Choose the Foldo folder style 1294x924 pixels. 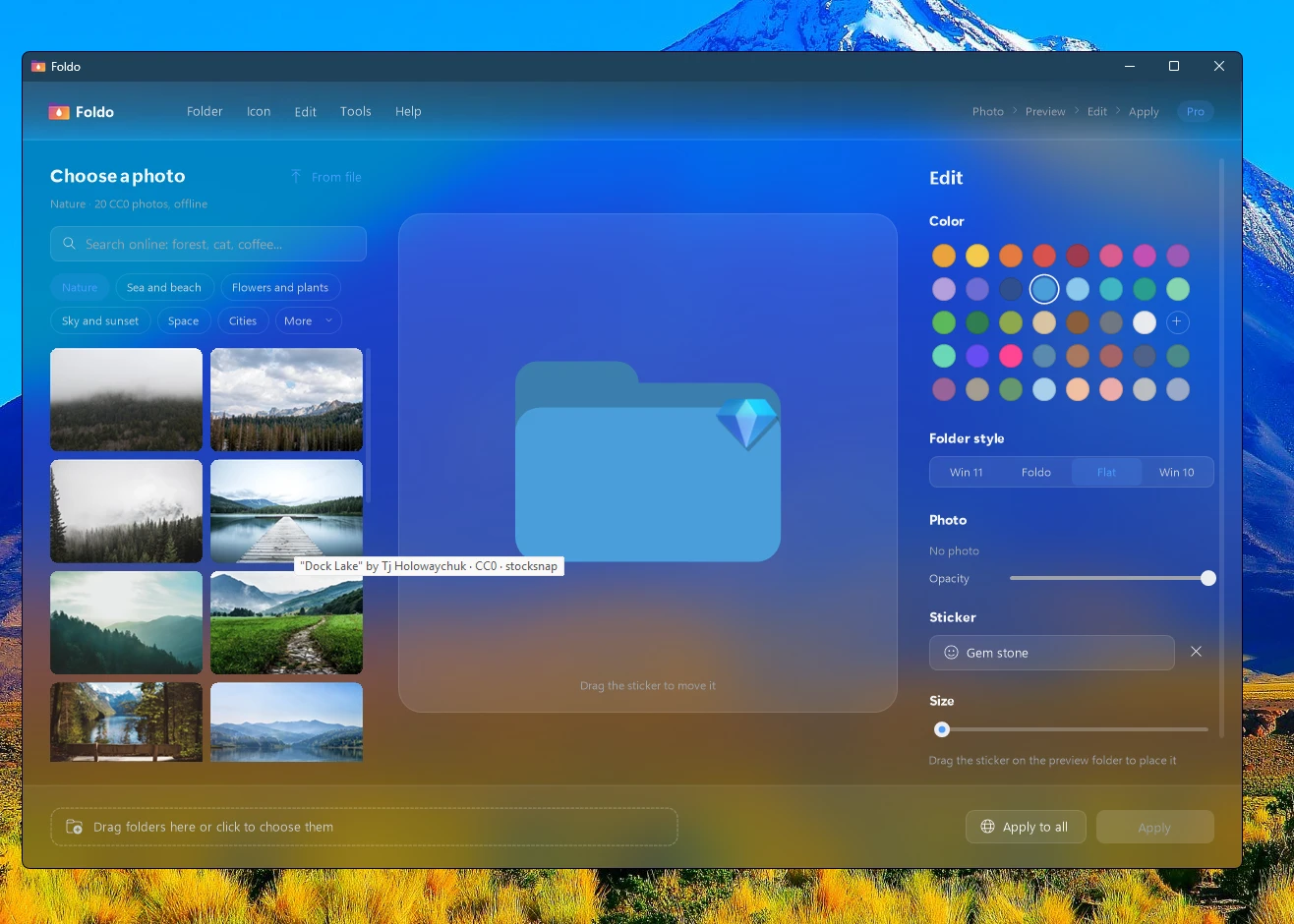point(1036,472)
